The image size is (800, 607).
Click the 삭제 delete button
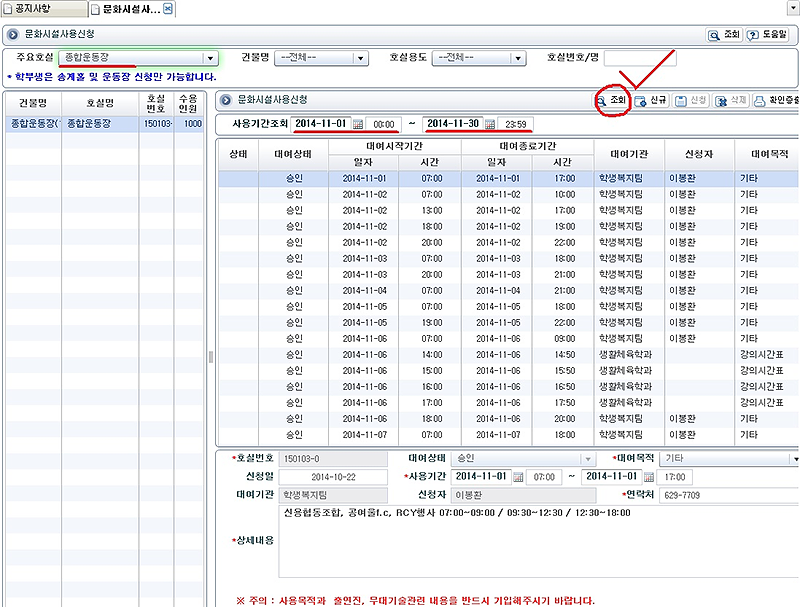(x=731, y=100)
